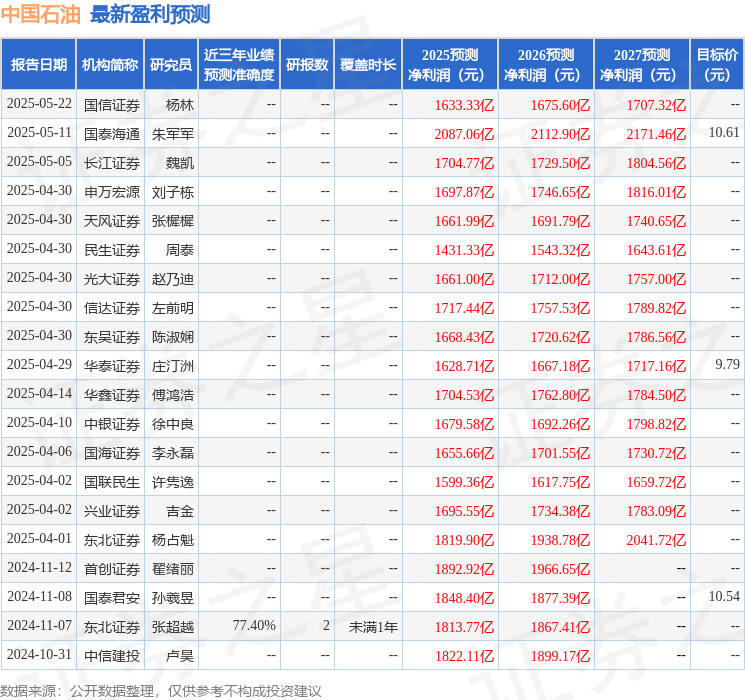Click the 77.40% accuracy value
The image size is (745, 700).
point(254,625)
